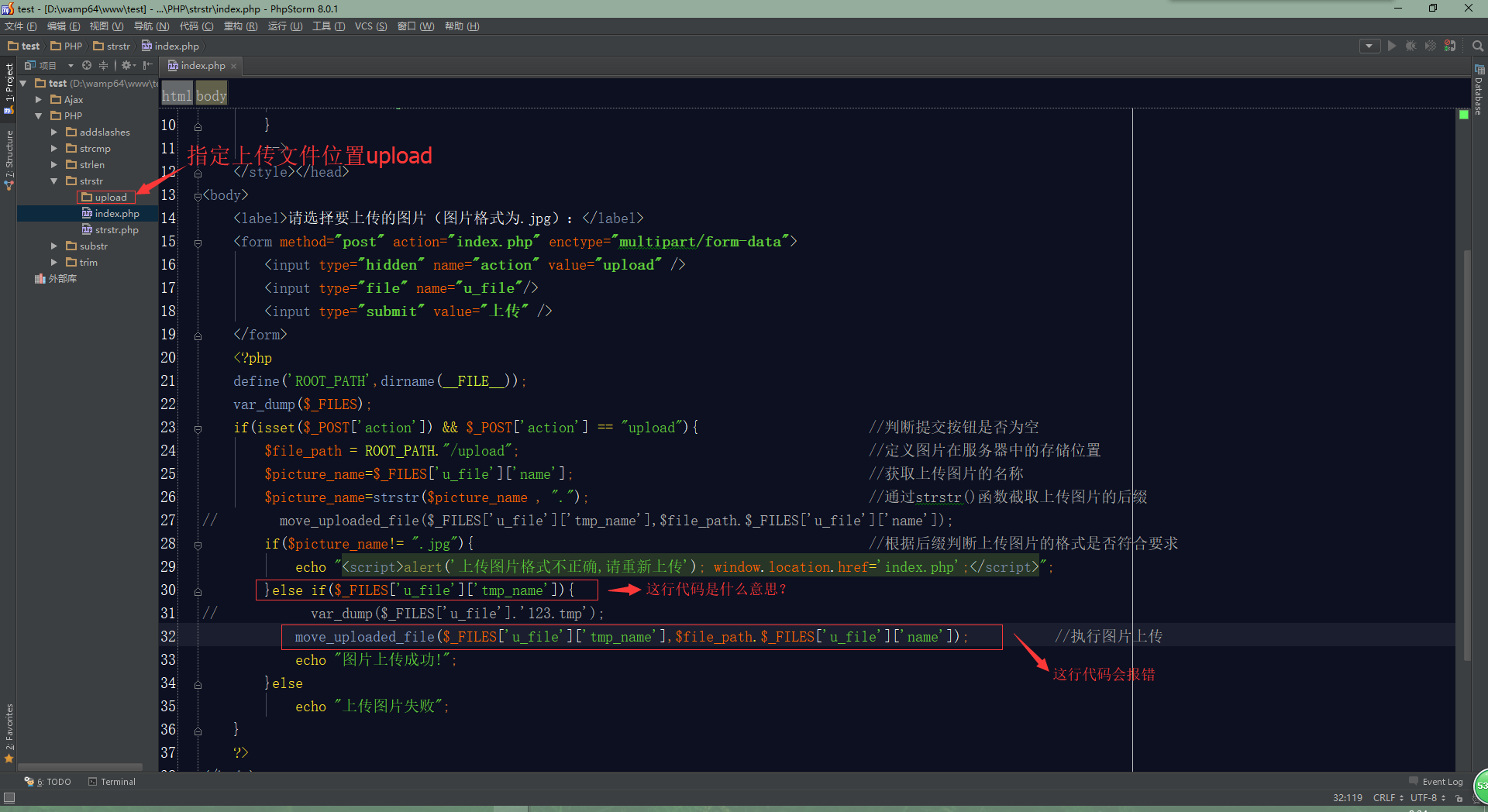Click caret position 32:119 indicator
The image size is (1488, 812).
pyautogui.click(x=1348, y=797)
